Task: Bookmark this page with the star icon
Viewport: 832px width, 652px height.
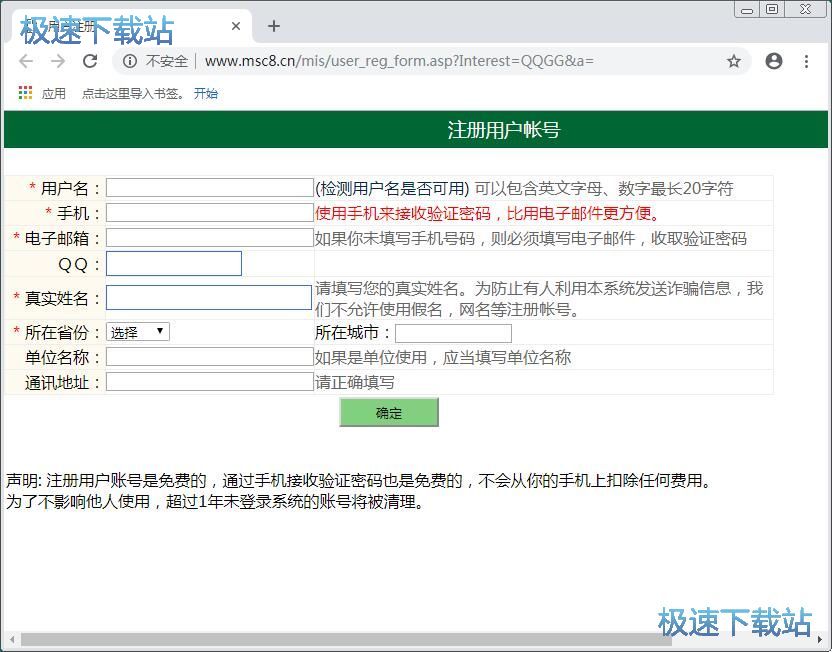Action: tap(734, 62)
